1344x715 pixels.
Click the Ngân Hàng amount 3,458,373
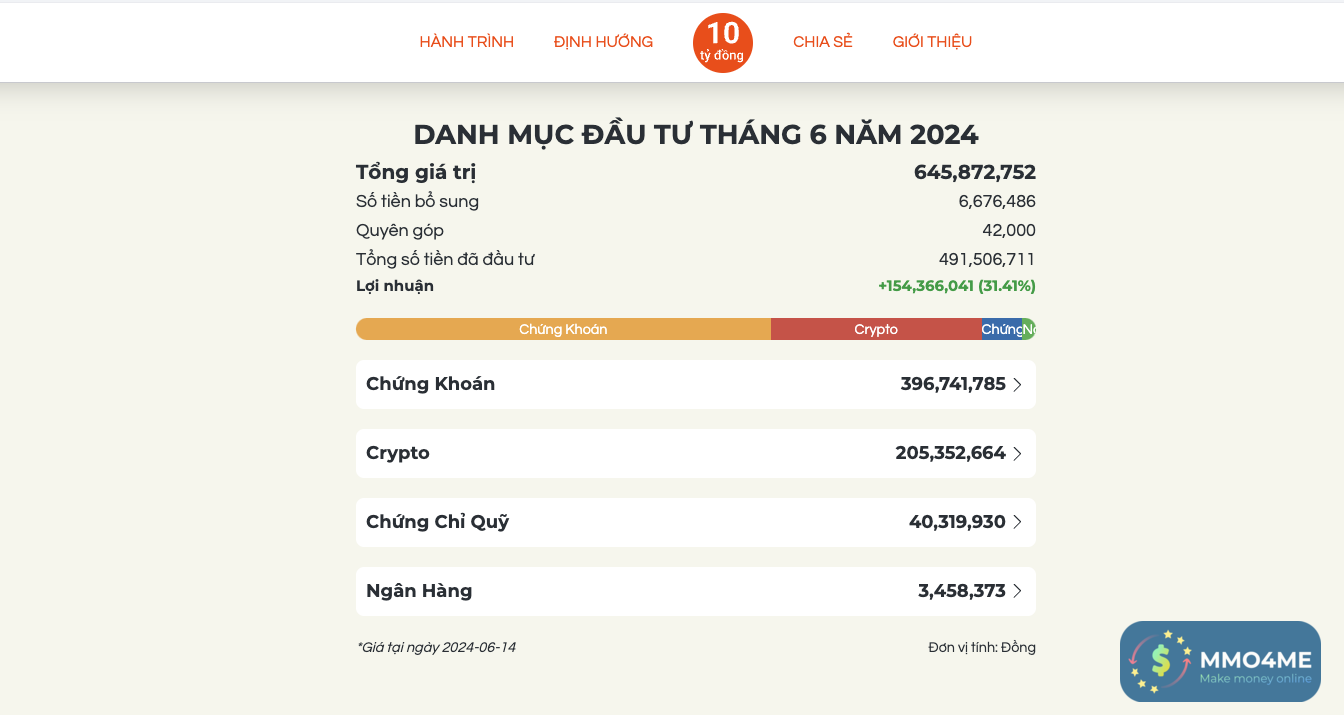[961, 591]
